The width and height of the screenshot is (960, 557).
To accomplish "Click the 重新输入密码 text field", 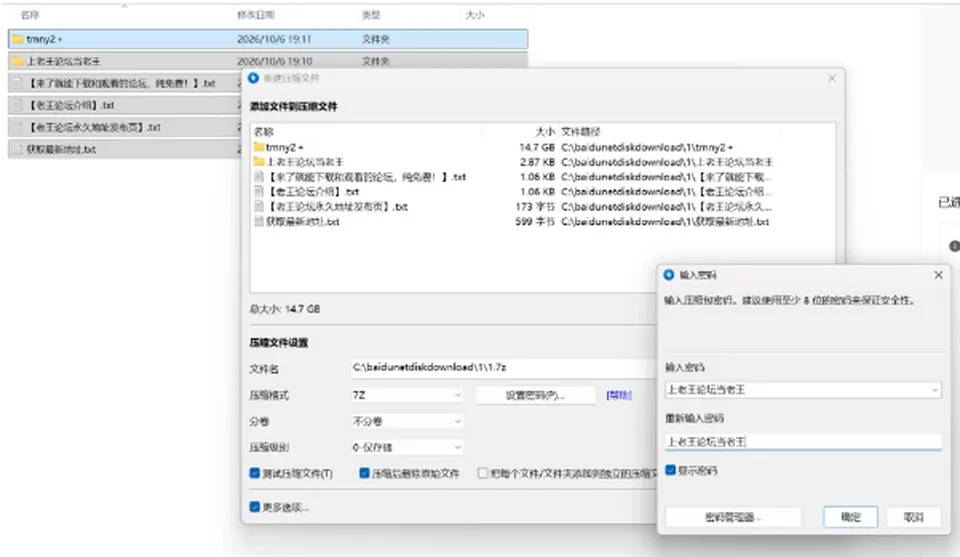I will 803,441.
